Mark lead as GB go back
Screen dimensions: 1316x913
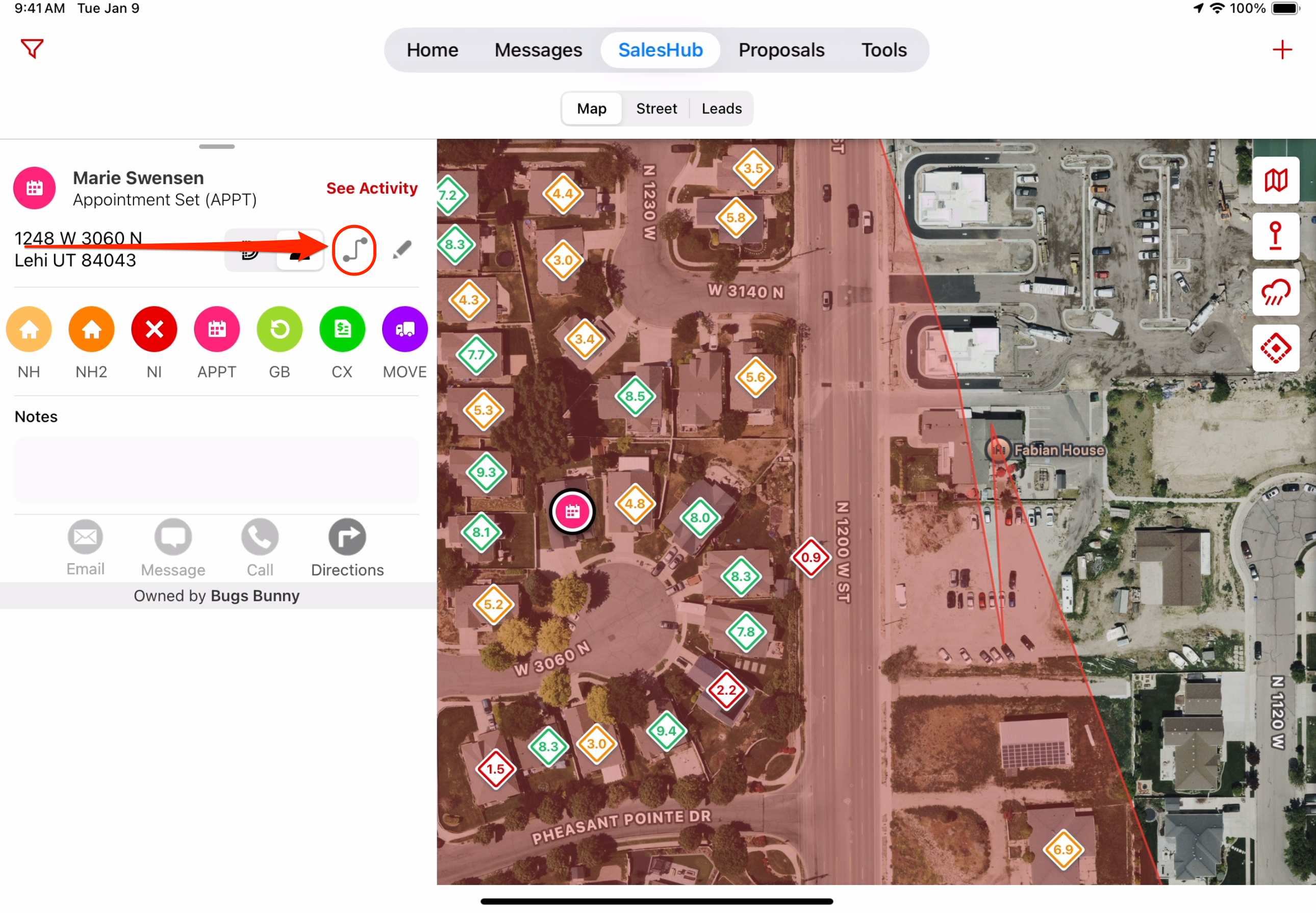[x=279, y=329]
